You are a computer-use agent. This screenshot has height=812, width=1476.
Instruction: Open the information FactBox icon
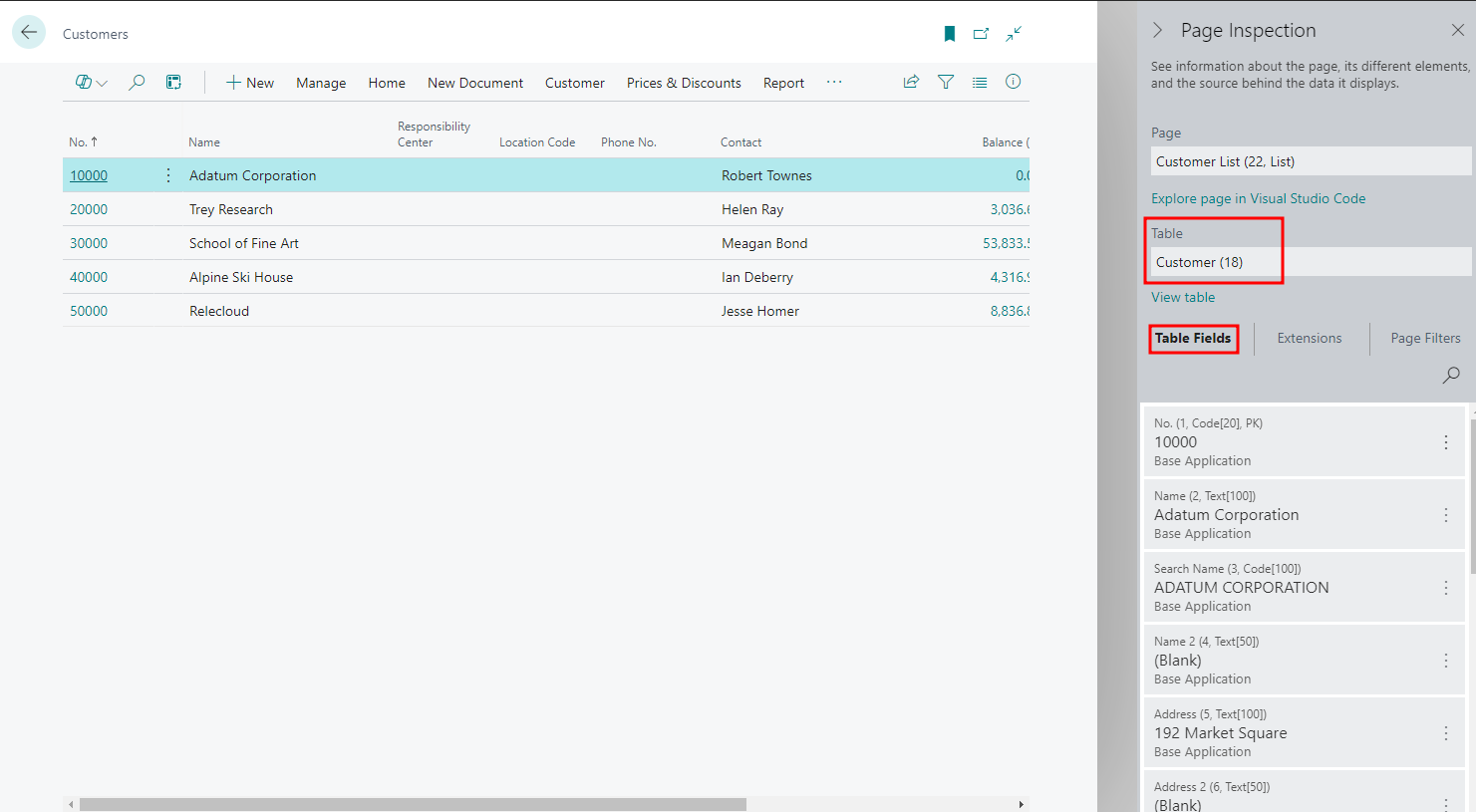point(1013,82)
